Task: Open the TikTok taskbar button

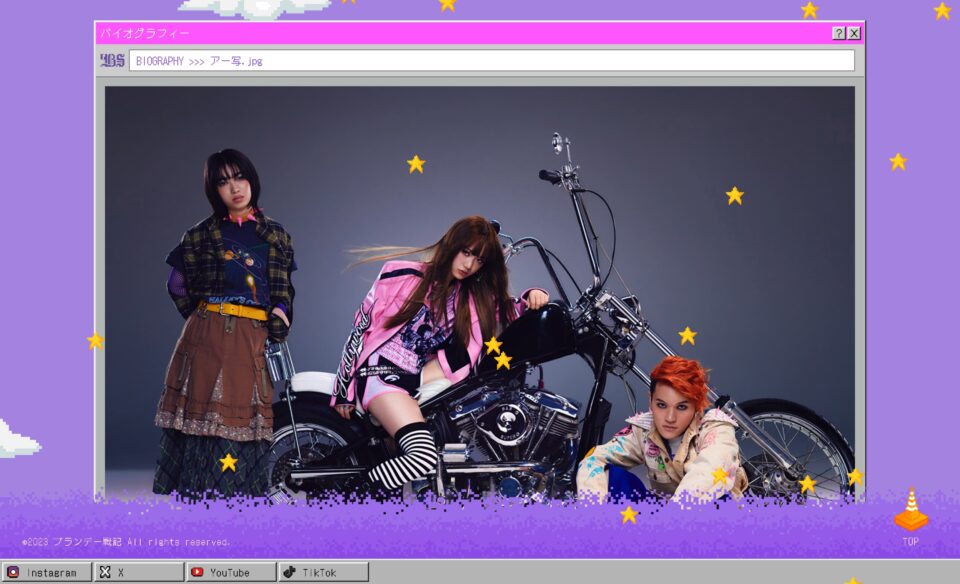Action: pos(323,572)
